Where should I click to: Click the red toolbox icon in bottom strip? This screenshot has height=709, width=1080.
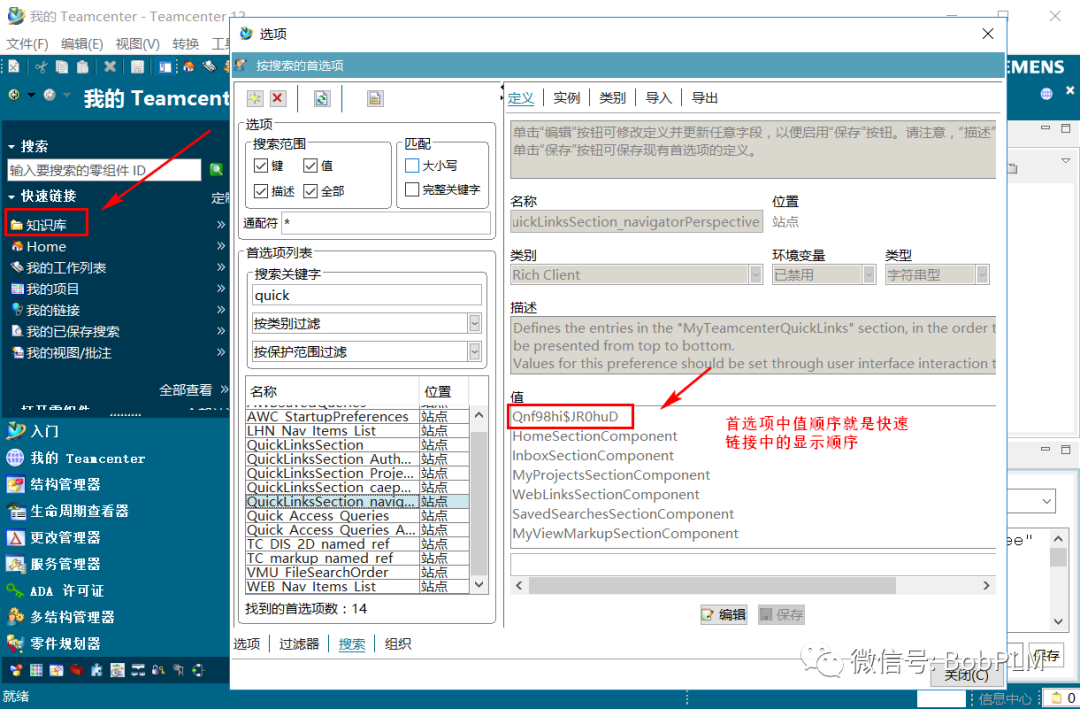(x=76, y=669)
